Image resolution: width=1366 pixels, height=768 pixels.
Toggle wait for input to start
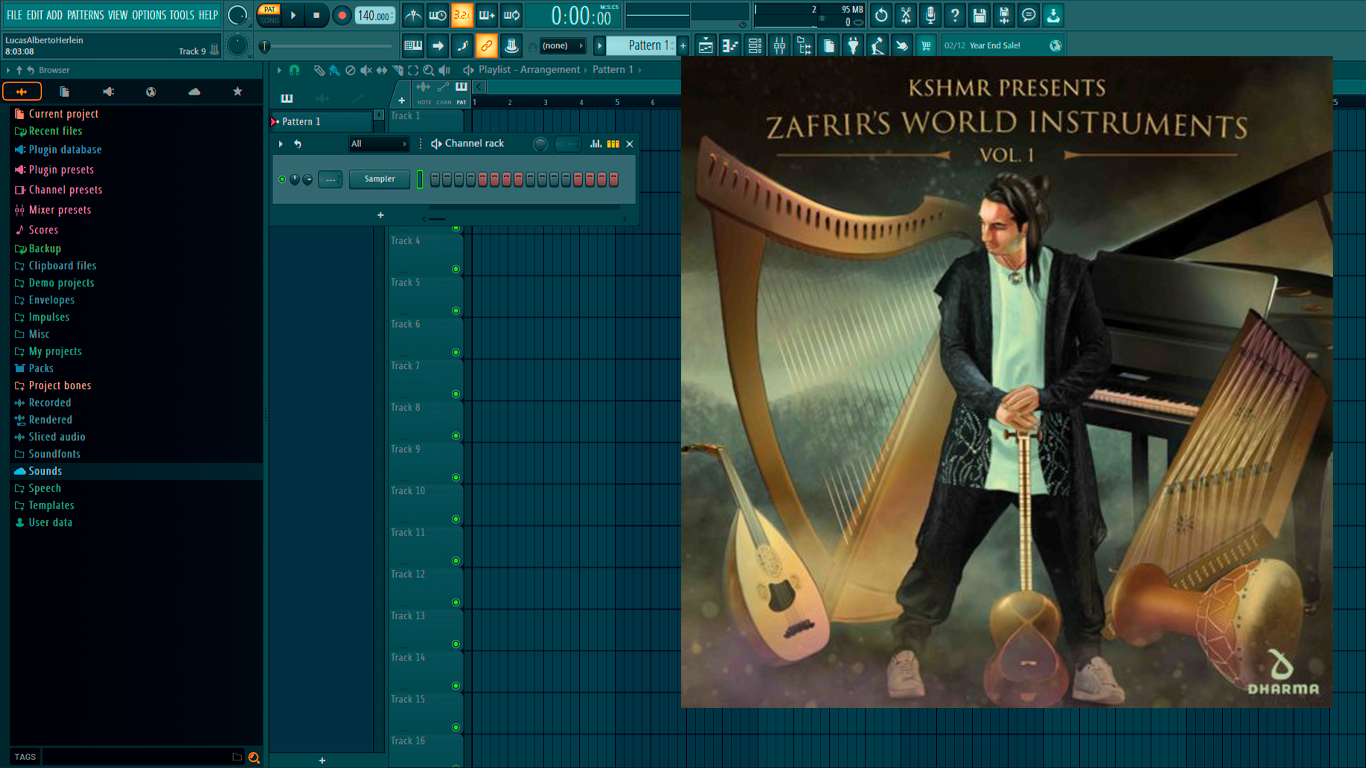tap(438, 15)
